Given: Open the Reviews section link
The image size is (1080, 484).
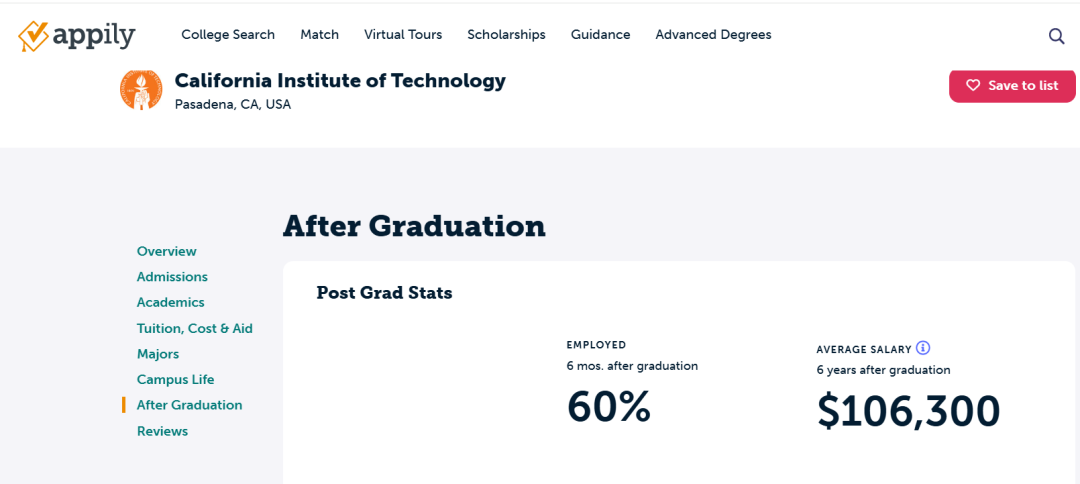Looking at the screenshot, I should coord(163,431).
